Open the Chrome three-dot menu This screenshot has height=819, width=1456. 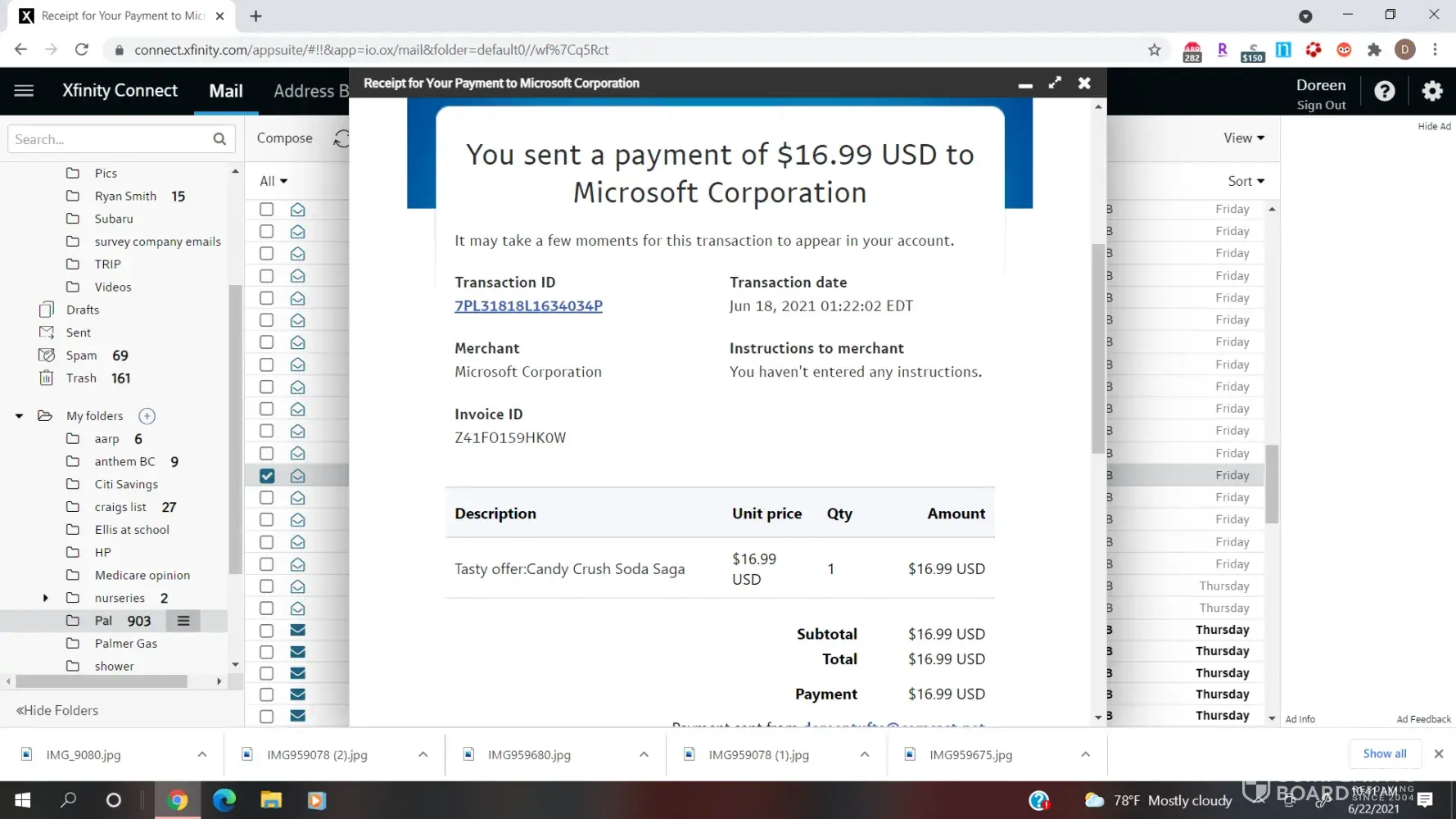1435,50
